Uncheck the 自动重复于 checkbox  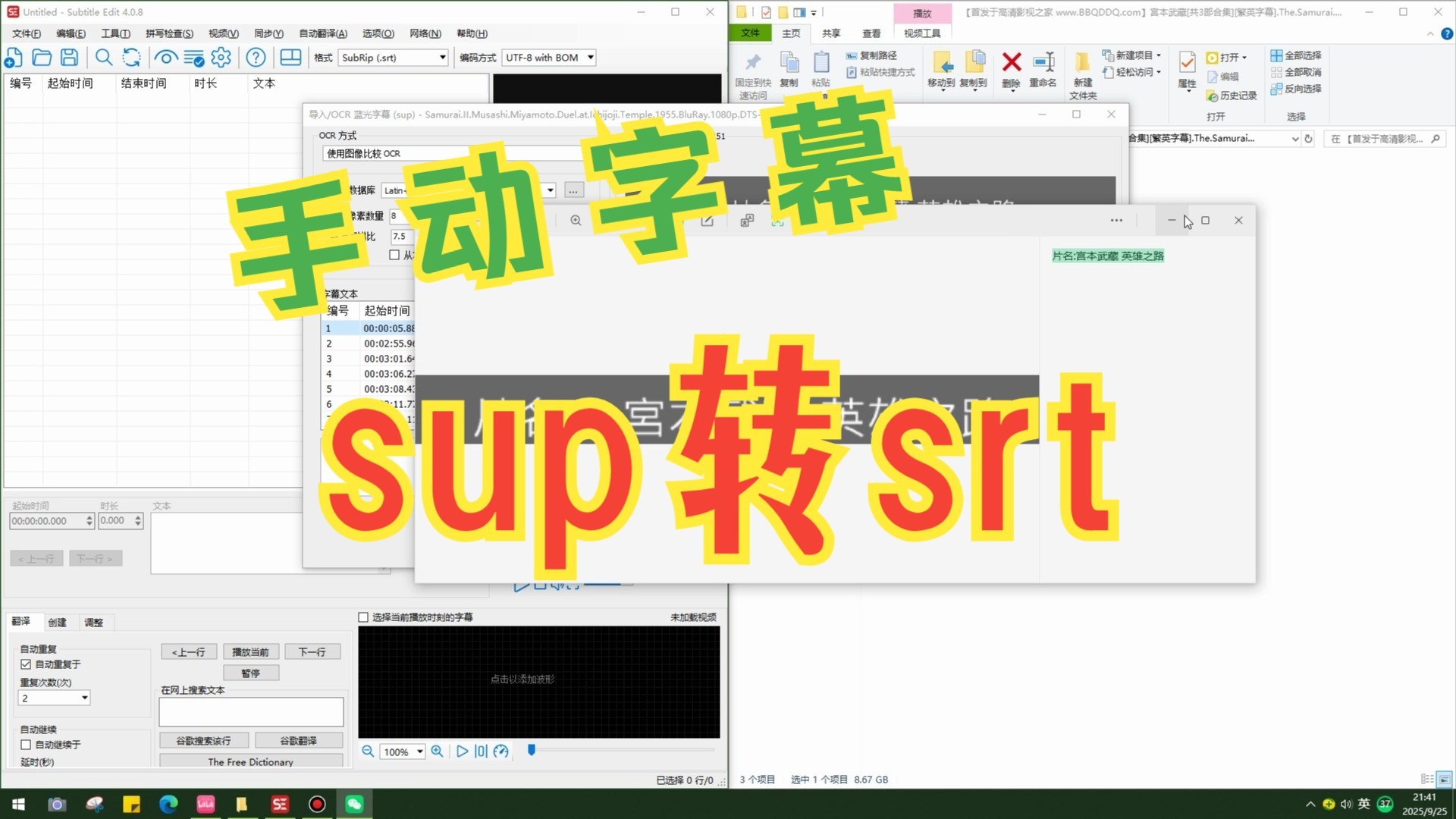click(26, 664)
